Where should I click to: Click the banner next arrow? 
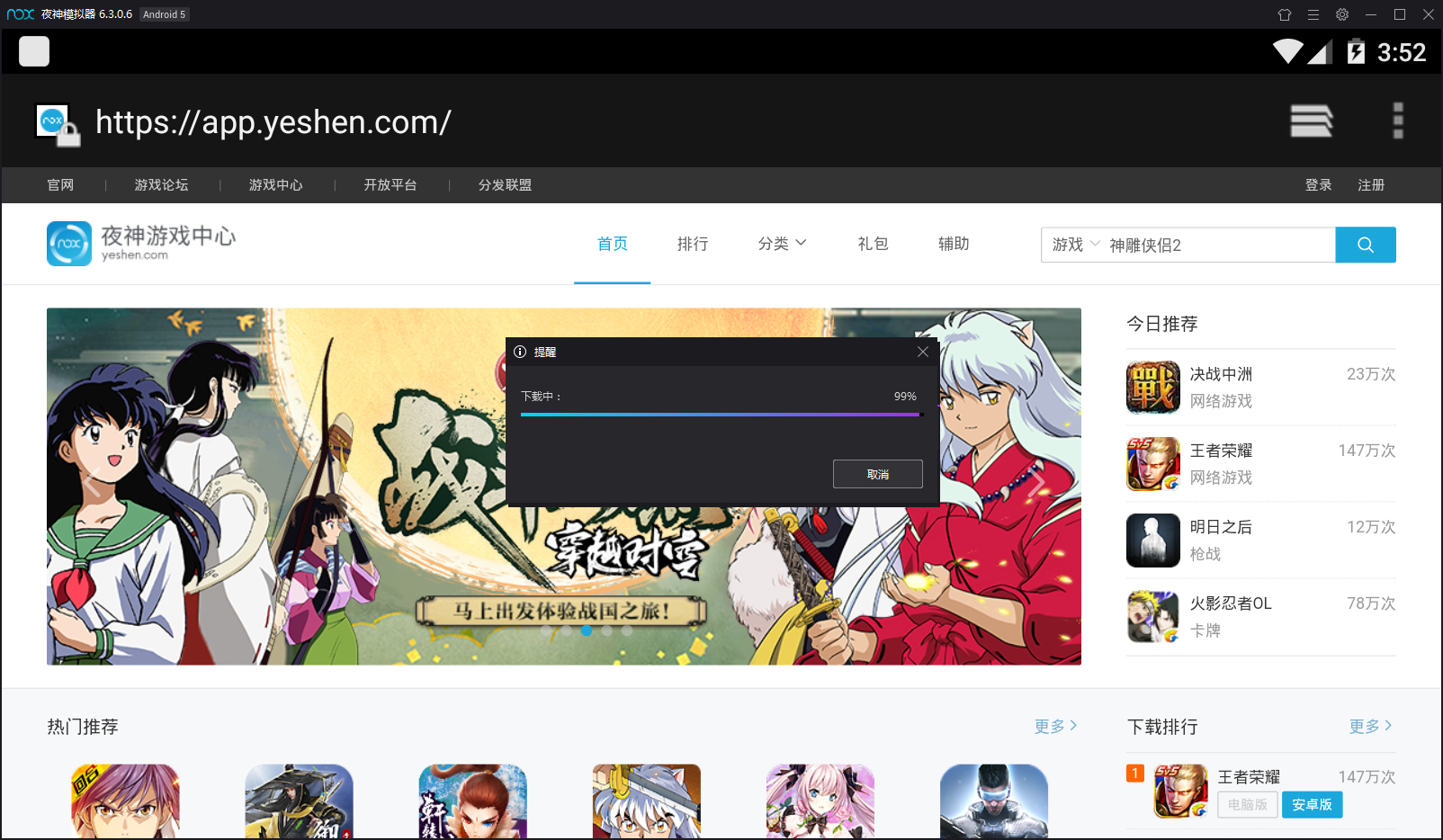1036,485
